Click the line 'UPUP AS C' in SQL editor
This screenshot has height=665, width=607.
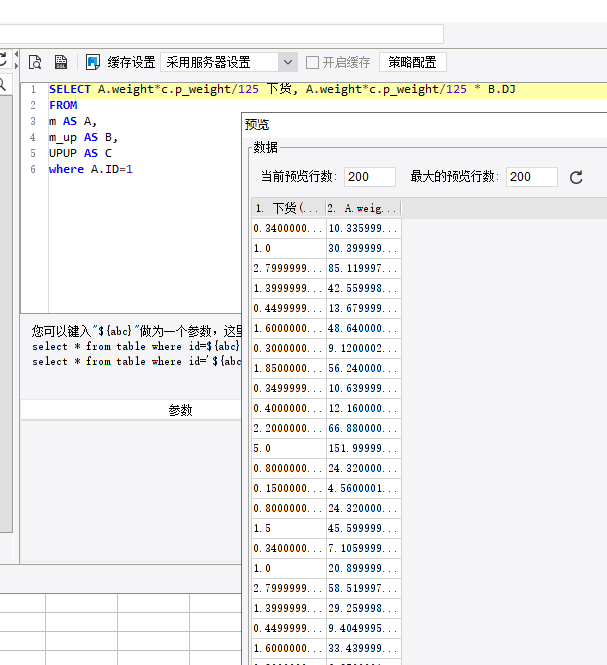click(80, 153)
